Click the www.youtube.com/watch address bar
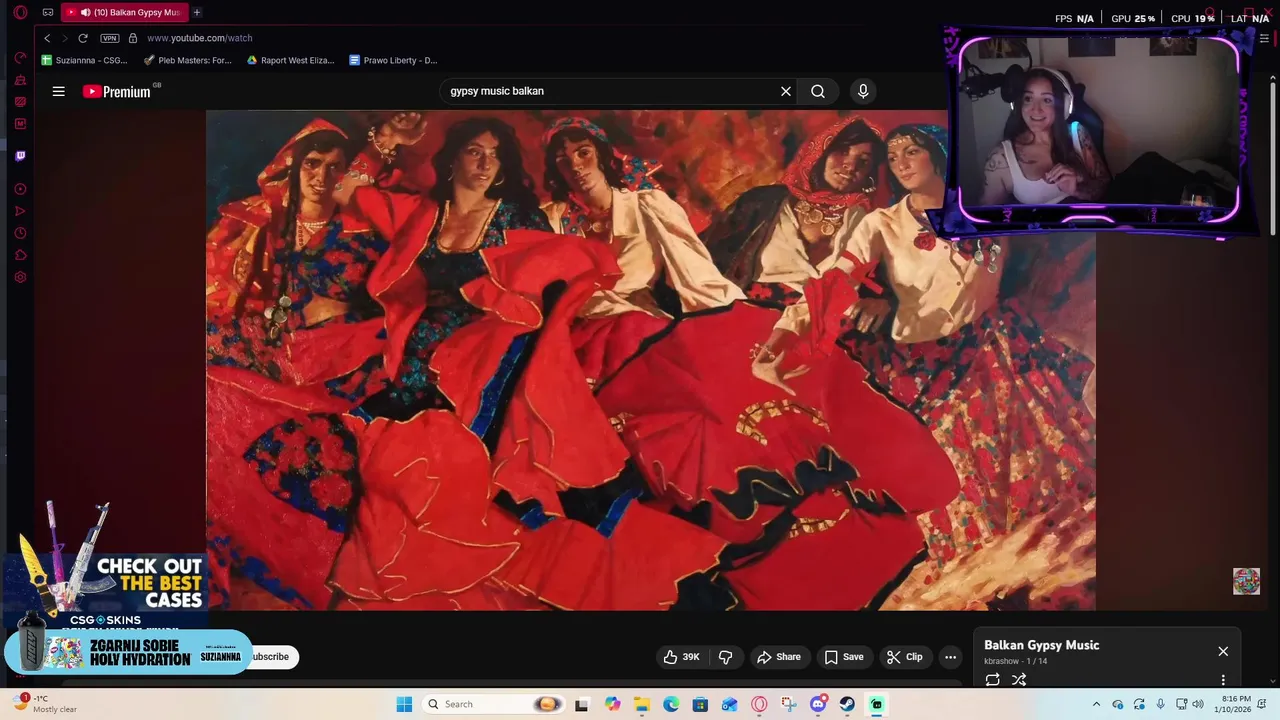 [x=199, y=38]
